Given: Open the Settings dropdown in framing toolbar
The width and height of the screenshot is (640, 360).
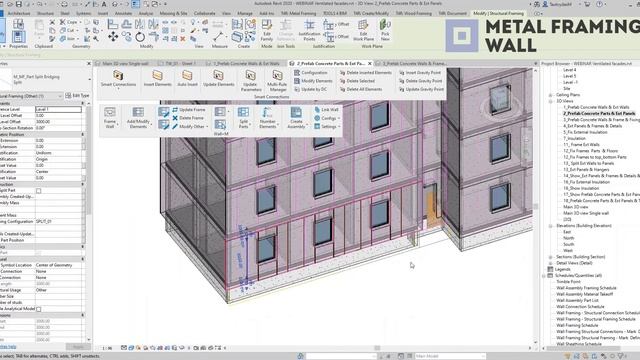Looking at the screenshot, I should 327,127.
